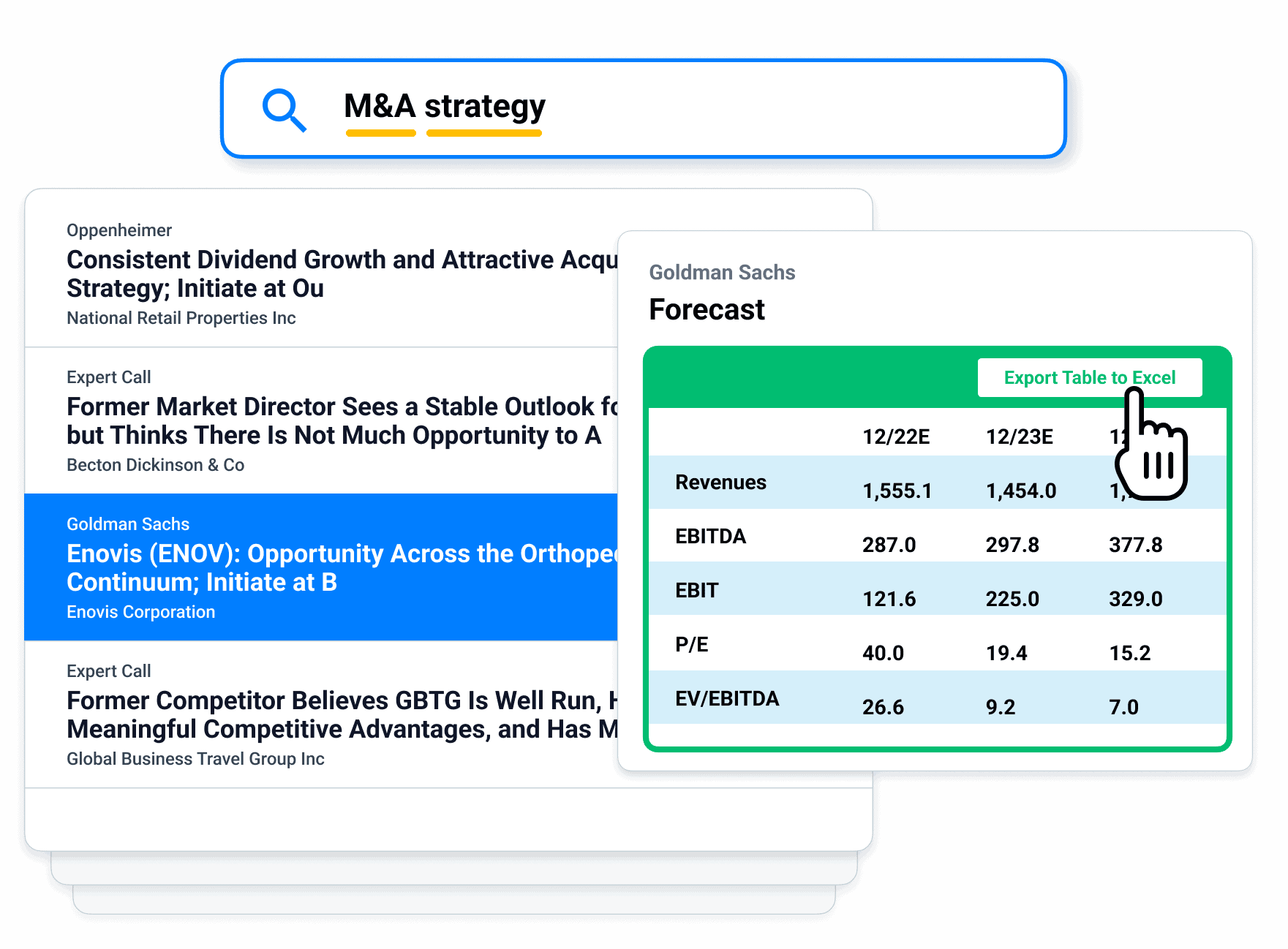Select P/E value 19.4
Screen dimensions: 1288x949
(x=1006, y=653)
